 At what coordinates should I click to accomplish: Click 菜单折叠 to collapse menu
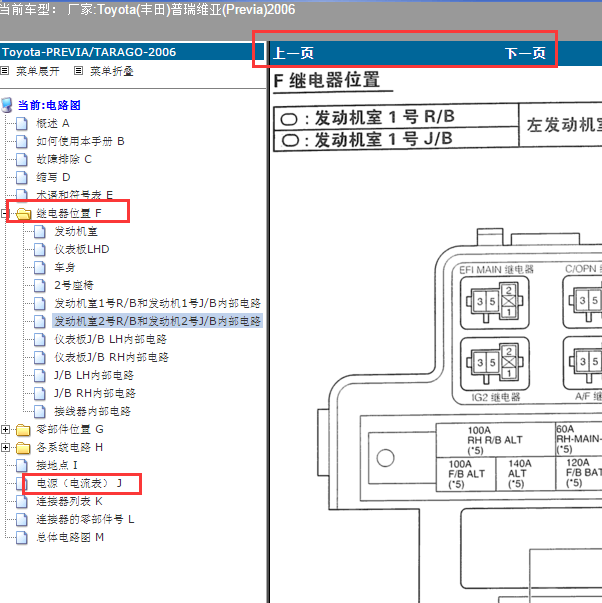112,71
